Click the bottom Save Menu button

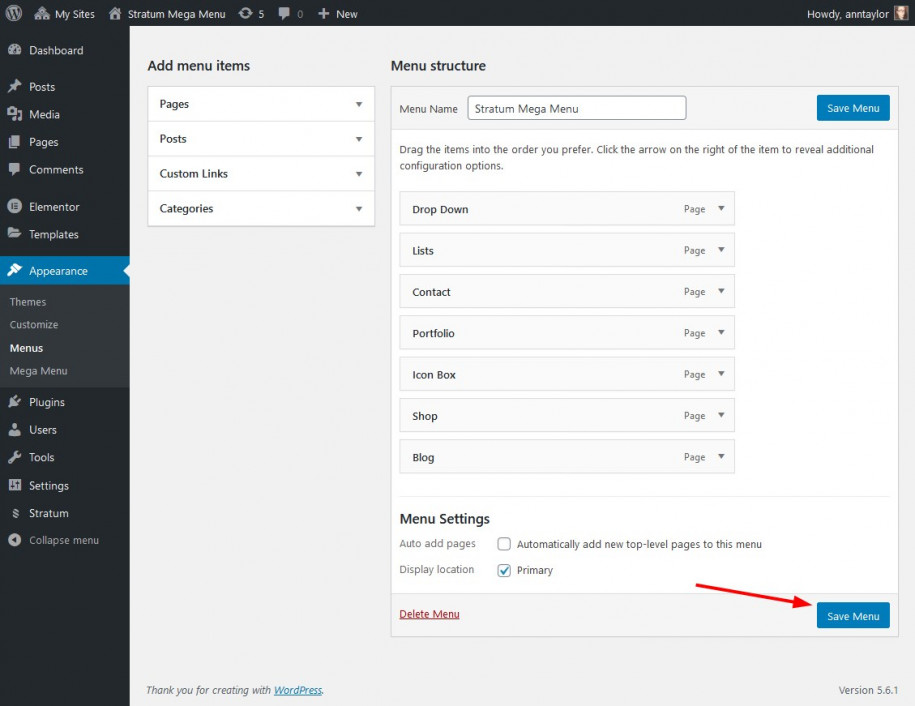(853, 616)
